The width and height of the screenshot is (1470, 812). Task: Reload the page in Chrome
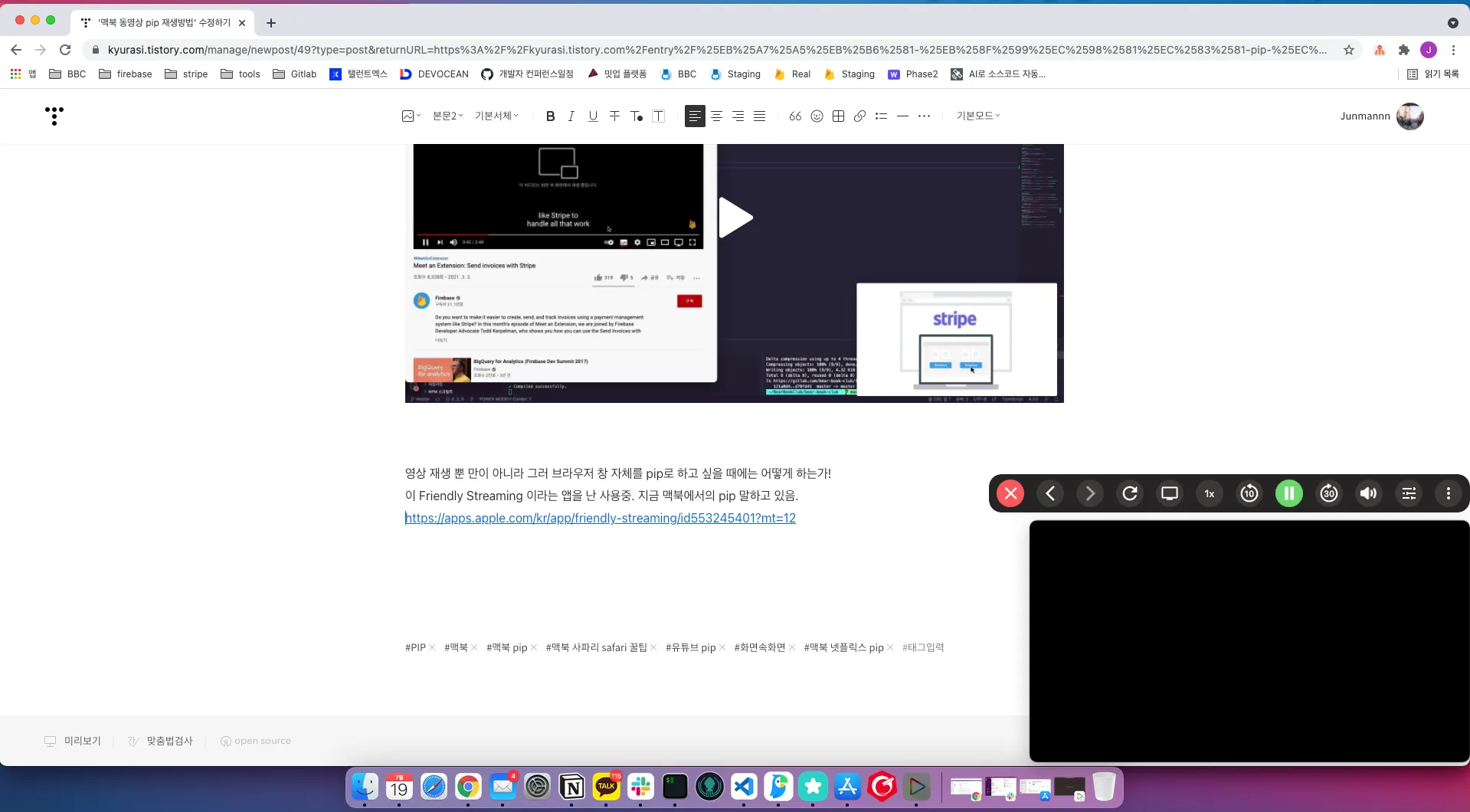65,50
